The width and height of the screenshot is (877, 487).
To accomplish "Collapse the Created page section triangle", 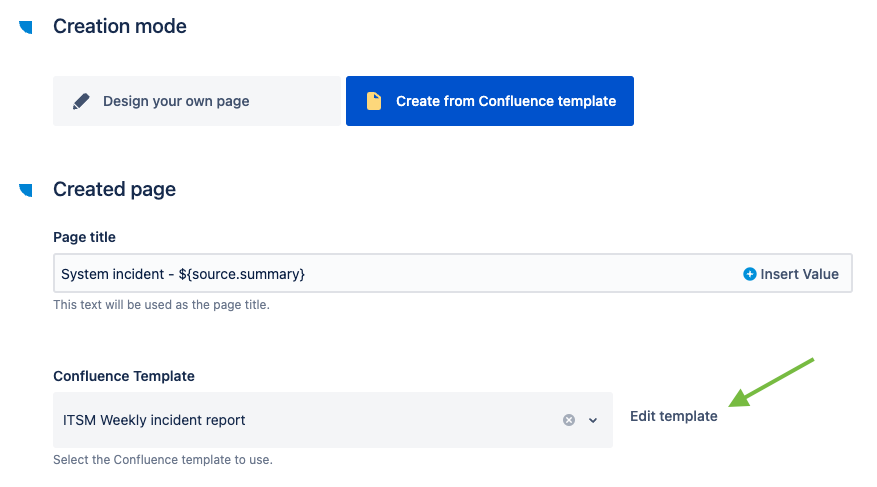I will pos(26,190).
